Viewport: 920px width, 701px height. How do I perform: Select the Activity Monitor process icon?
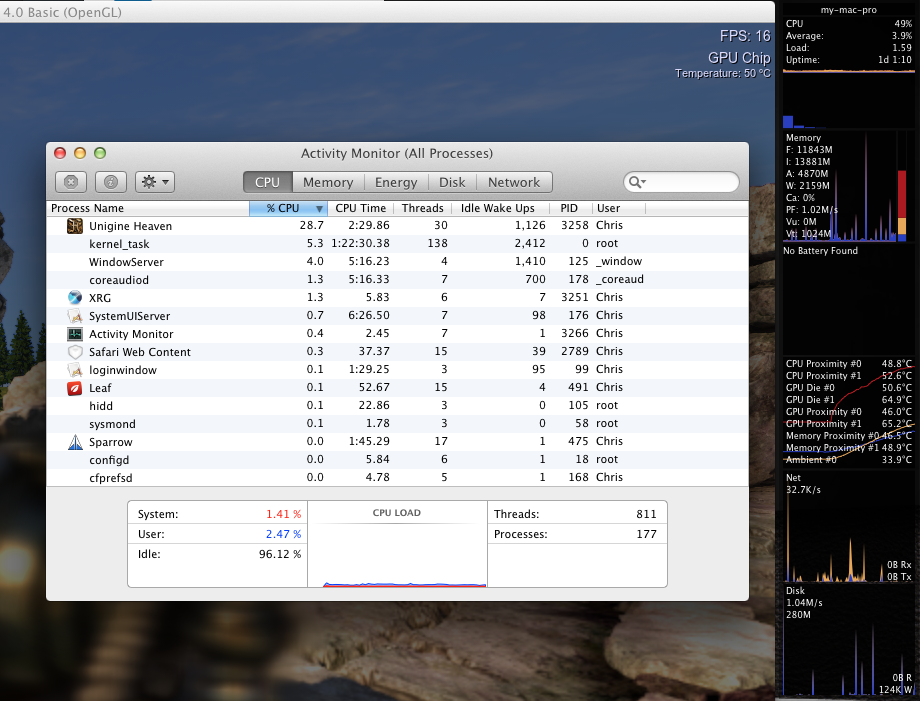tap(75, 334)
